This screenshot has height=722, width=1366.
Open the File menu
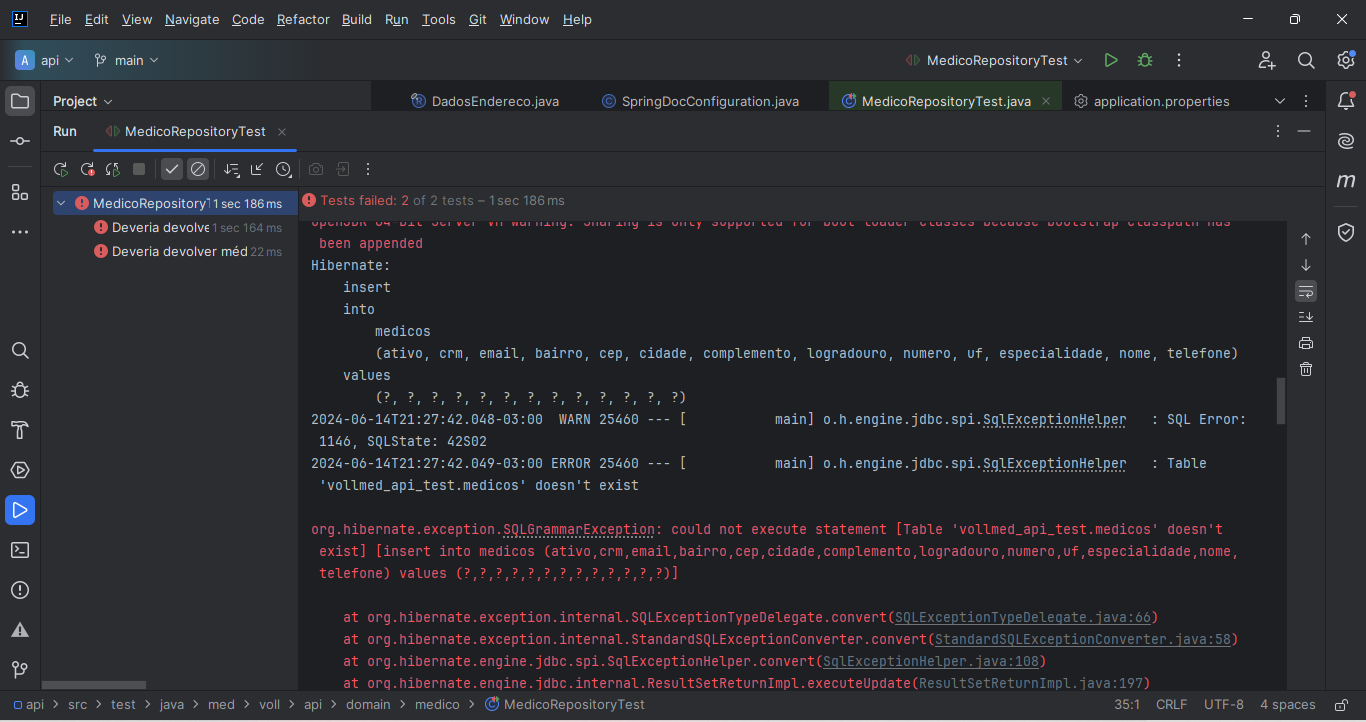[x=60, y=19]
